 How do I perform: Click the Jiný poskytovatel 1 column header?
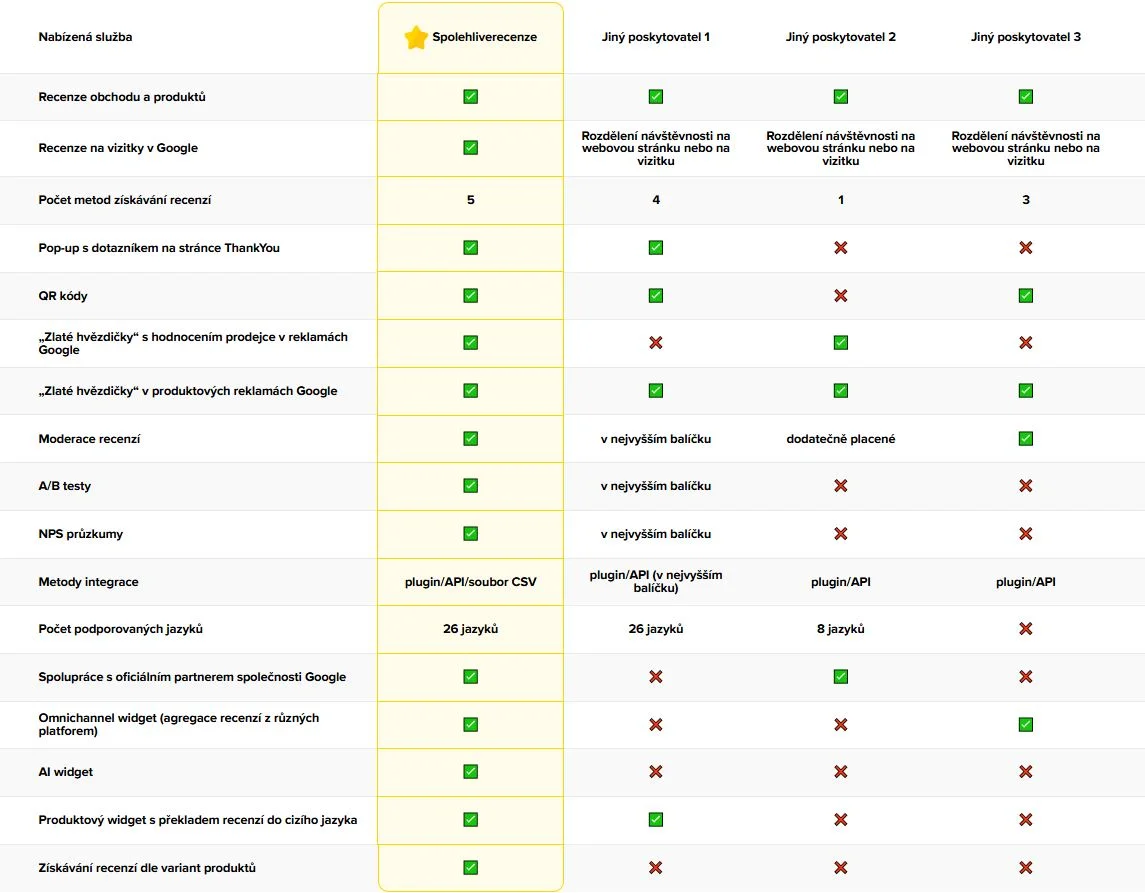coord(656,38)
